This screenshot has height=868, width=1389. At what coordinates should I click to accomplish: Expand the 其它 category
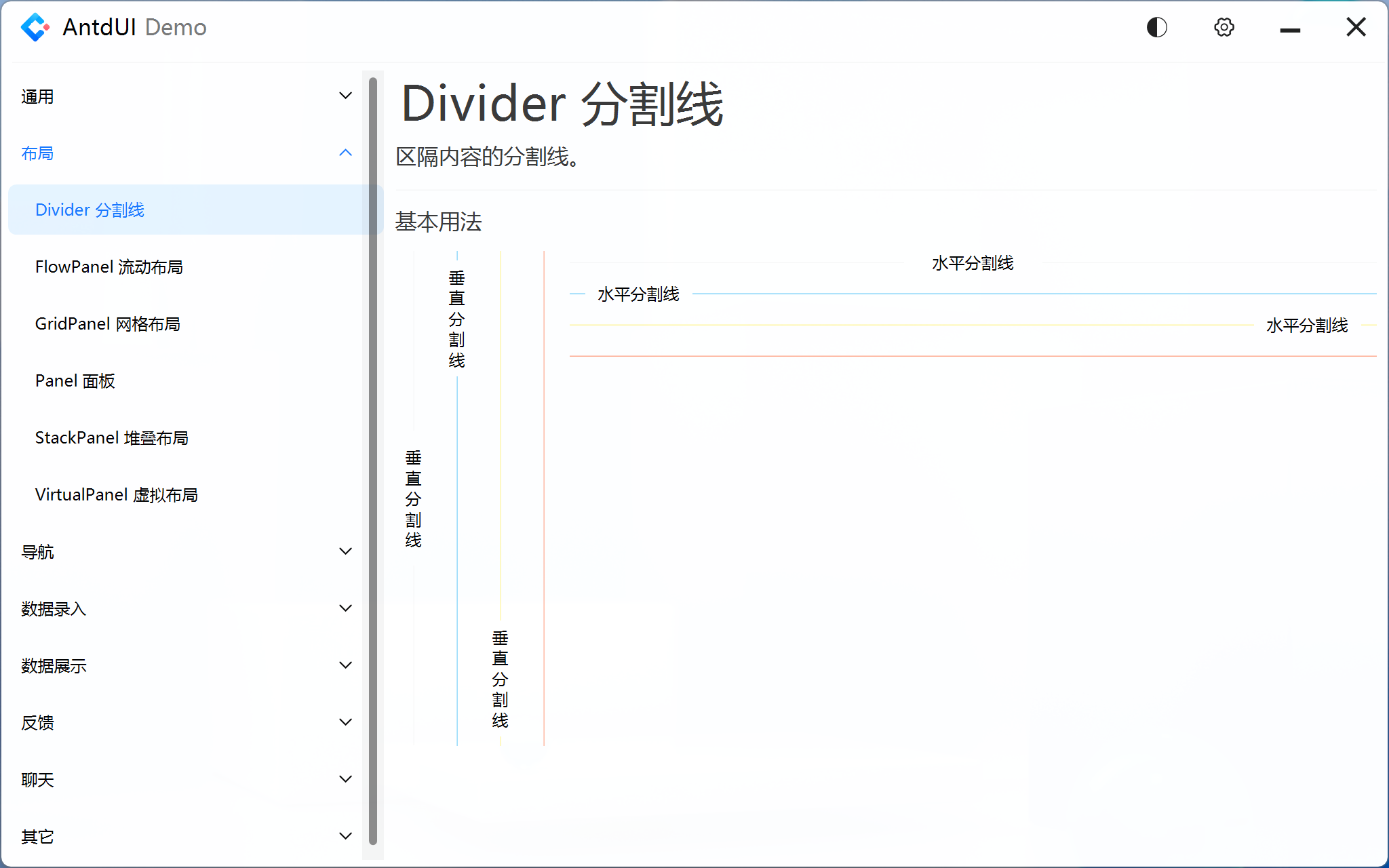[183, 836]
